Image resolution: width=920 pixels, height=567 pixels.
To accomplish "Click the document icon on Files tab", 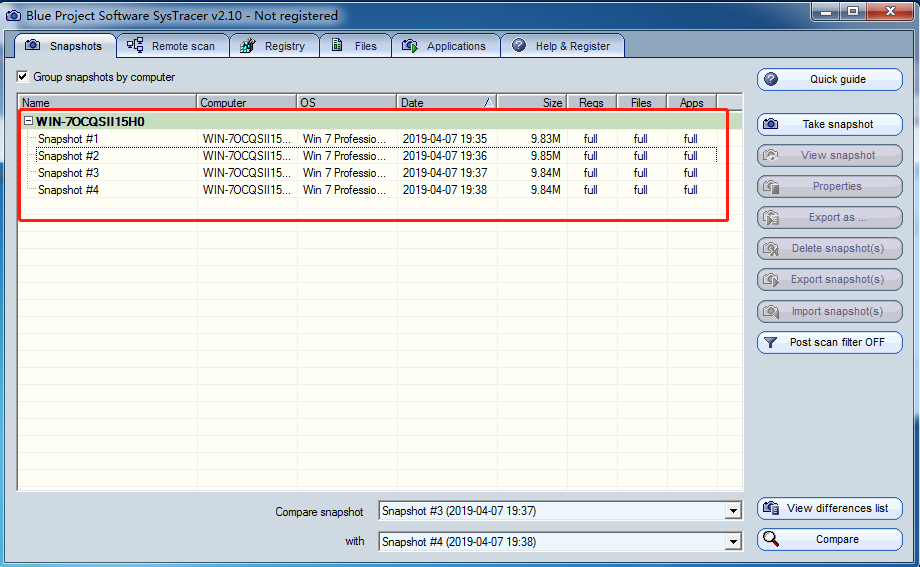I will [x=337, y=45].
